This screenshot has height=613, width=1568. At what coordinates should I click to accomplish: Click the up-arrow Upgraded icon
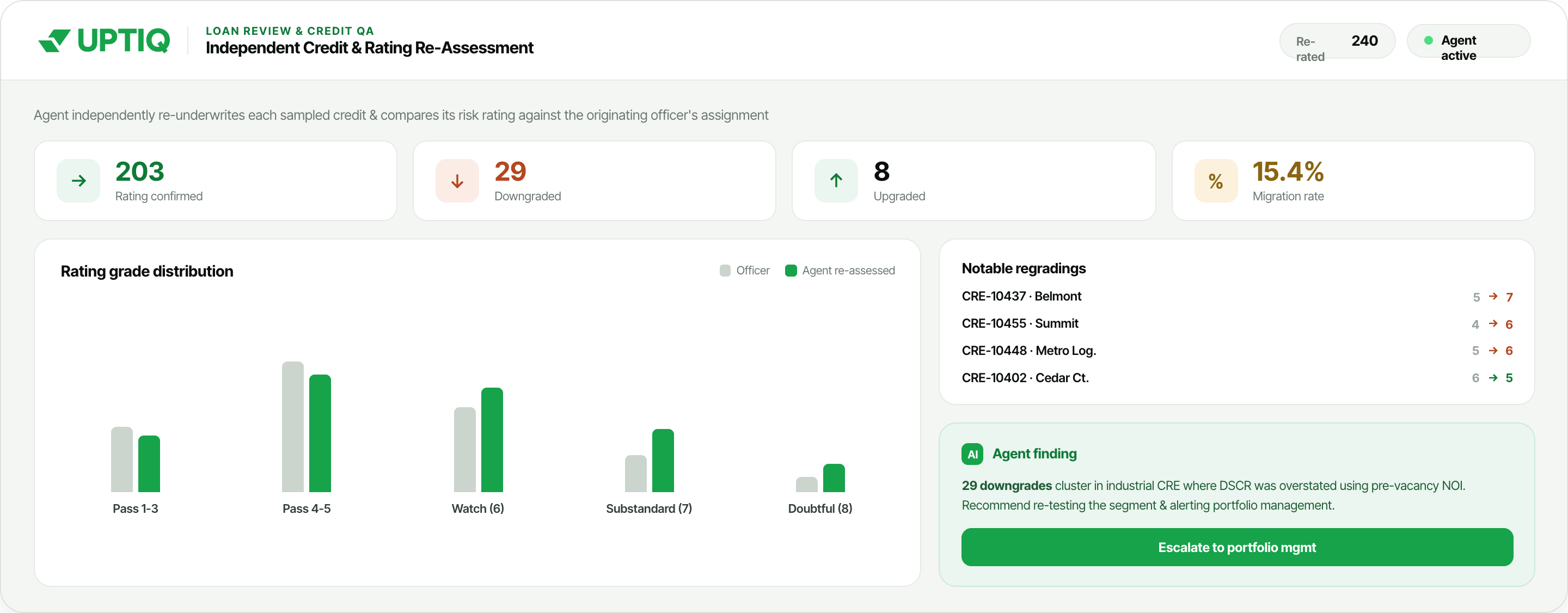pyautogui.click(x=836, y=181)
